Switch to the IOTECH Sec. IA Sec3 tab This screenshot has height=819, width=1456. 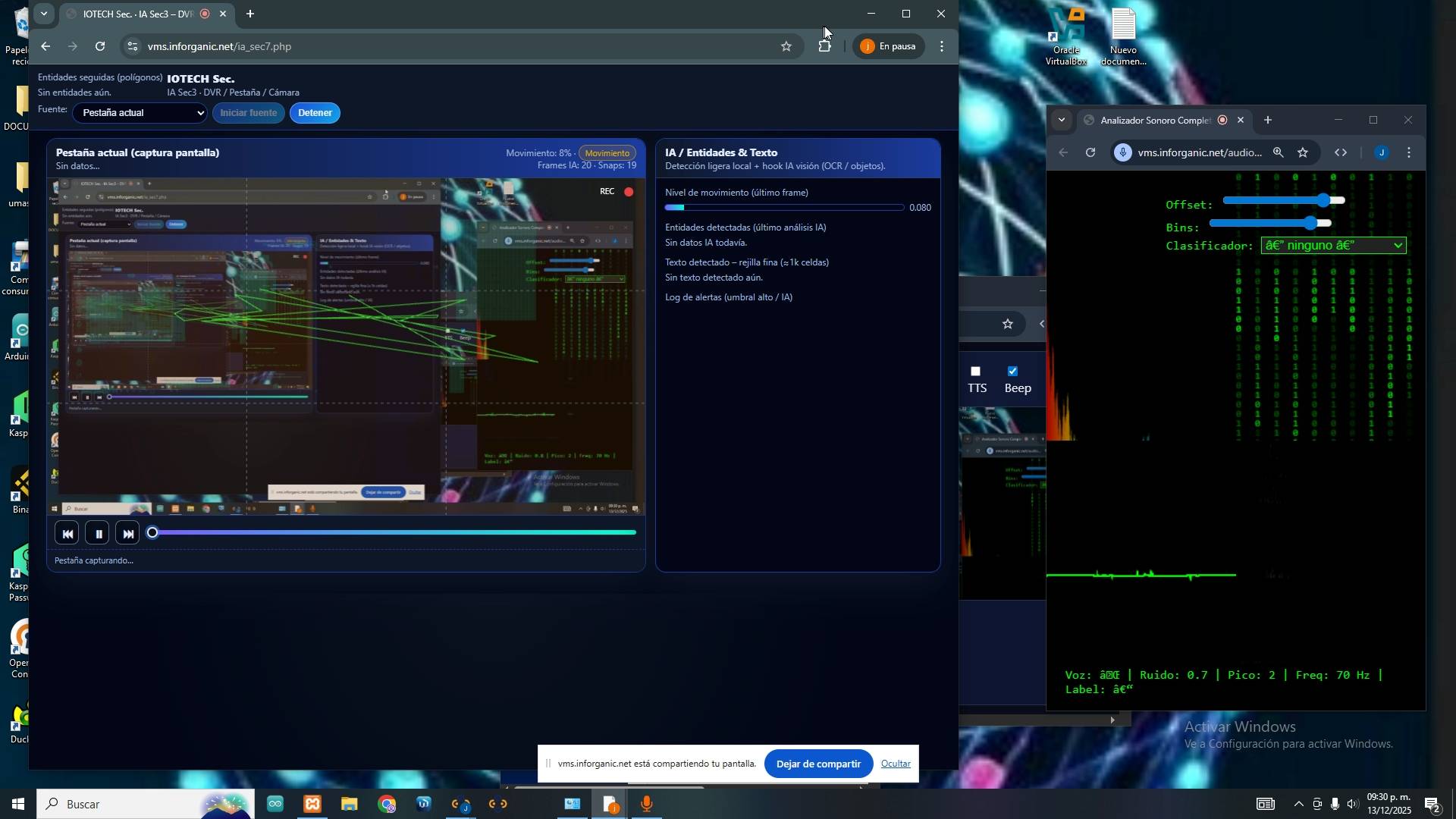(136, 14)
